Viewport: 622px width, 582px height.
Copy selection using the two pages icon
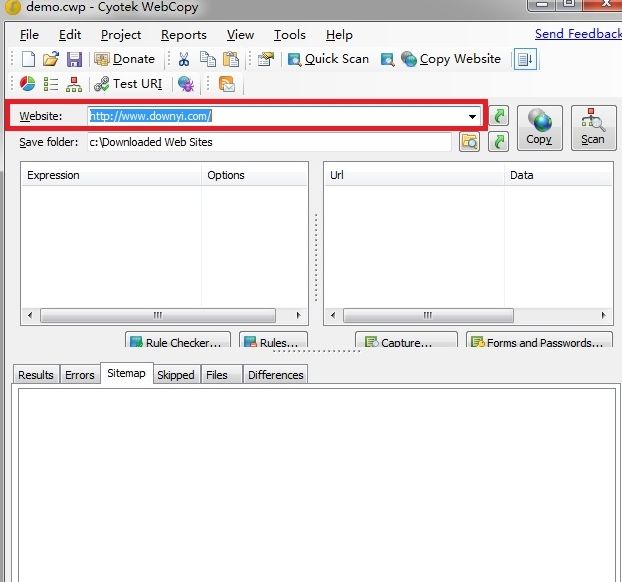tap(207, 60)
